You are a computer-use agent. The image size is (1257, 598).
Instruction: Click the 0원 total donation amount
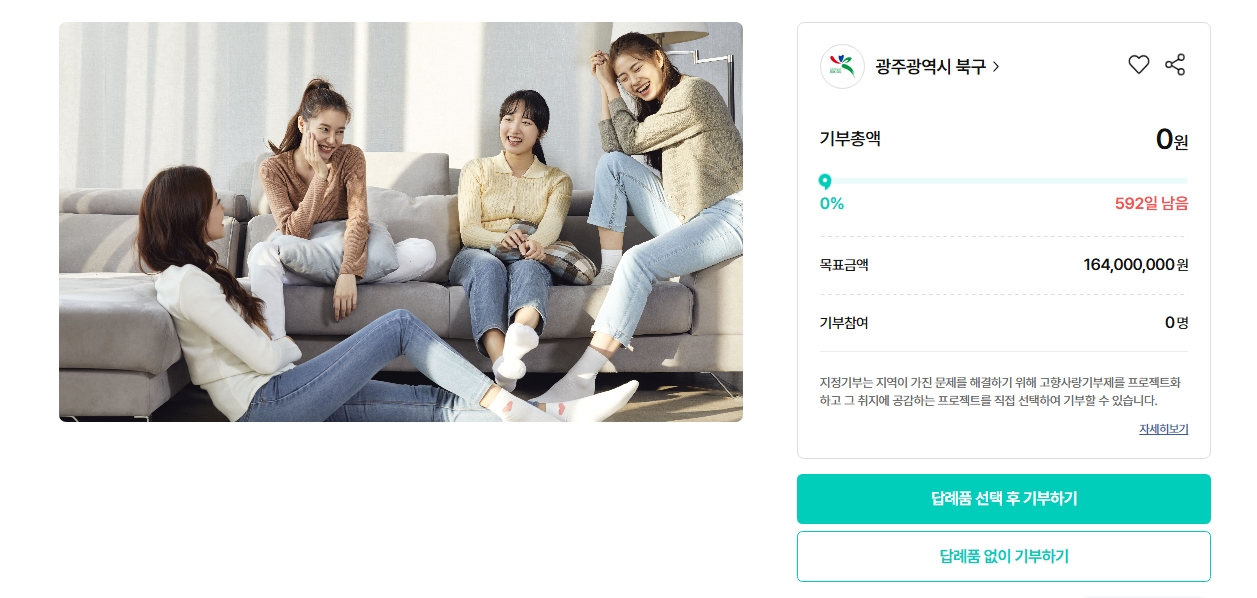point(1172,139)
